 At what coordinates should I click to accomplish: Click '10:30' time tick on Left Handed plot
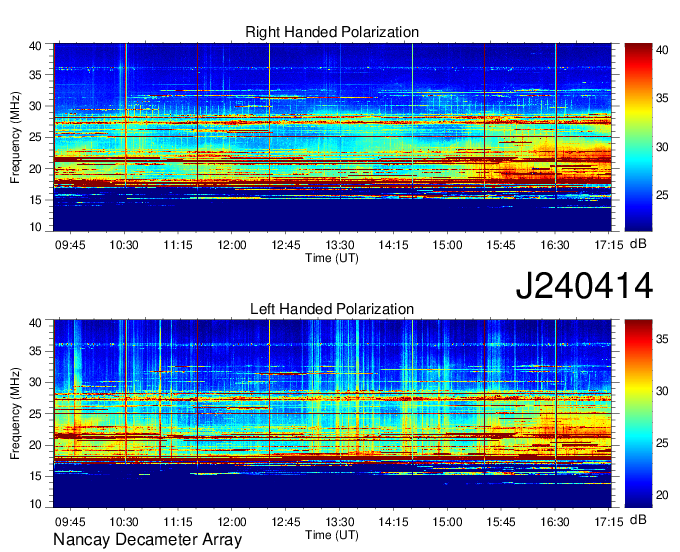124,522
